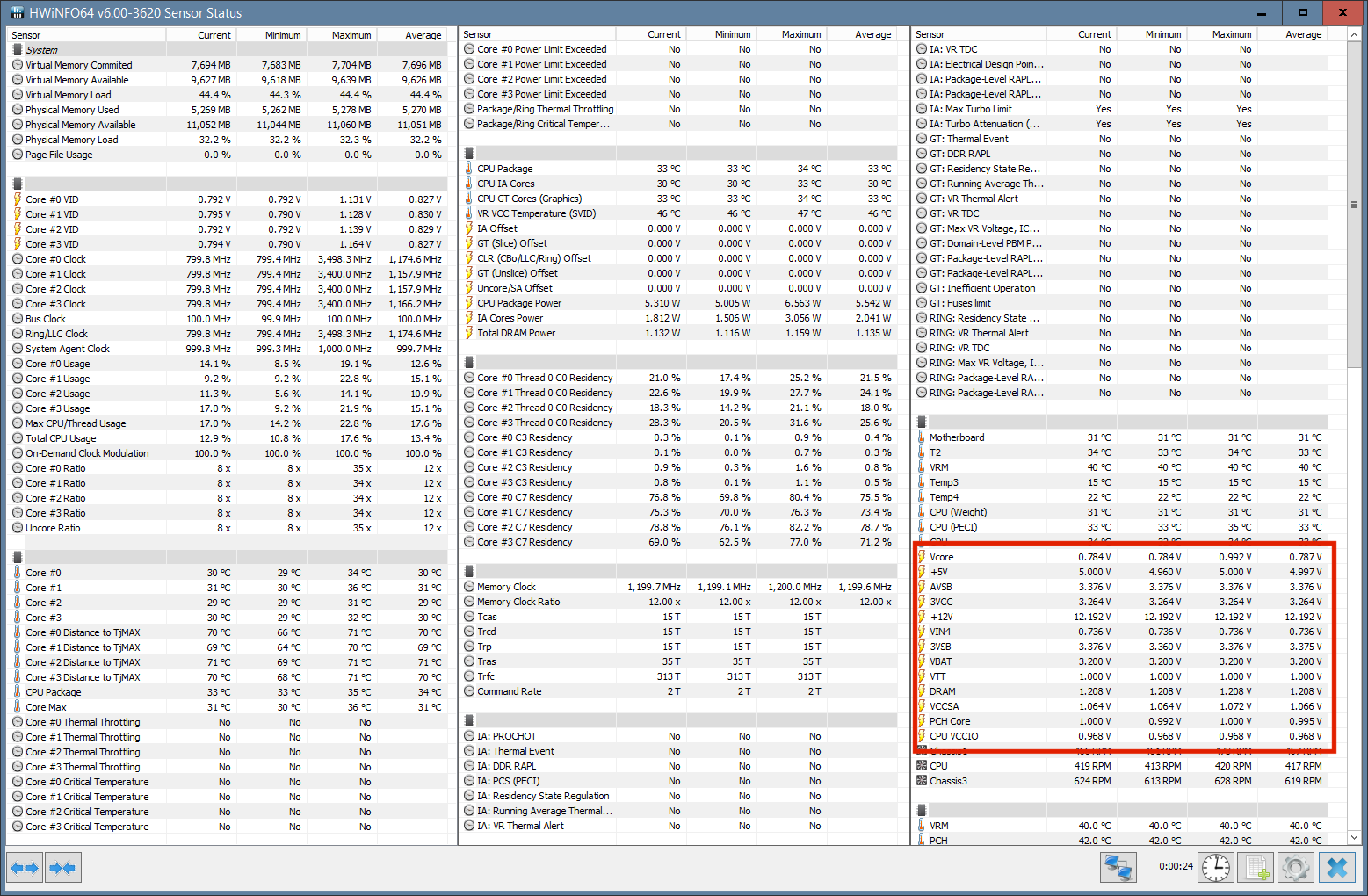Start logging with the sheet-plus icon
The height and width of the screenshot is (896, 1368).
coord(1256,868)
